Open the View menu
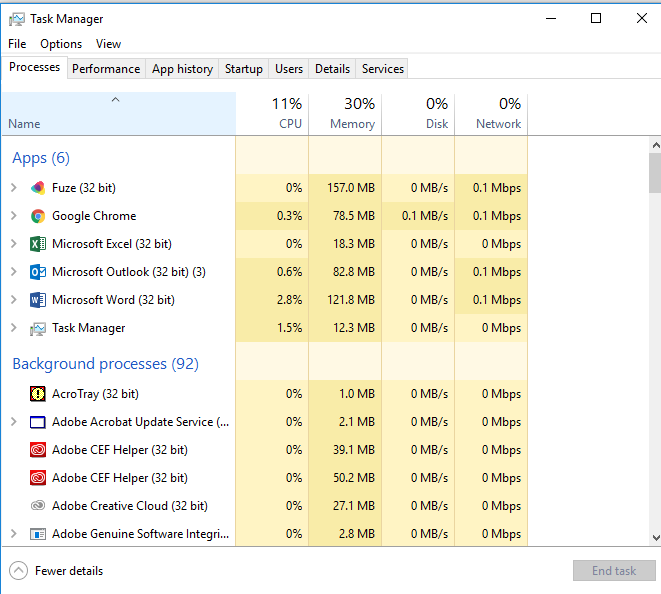Viewport: 661px width, 594px height. pyautogui.click(x=108, y=44)
